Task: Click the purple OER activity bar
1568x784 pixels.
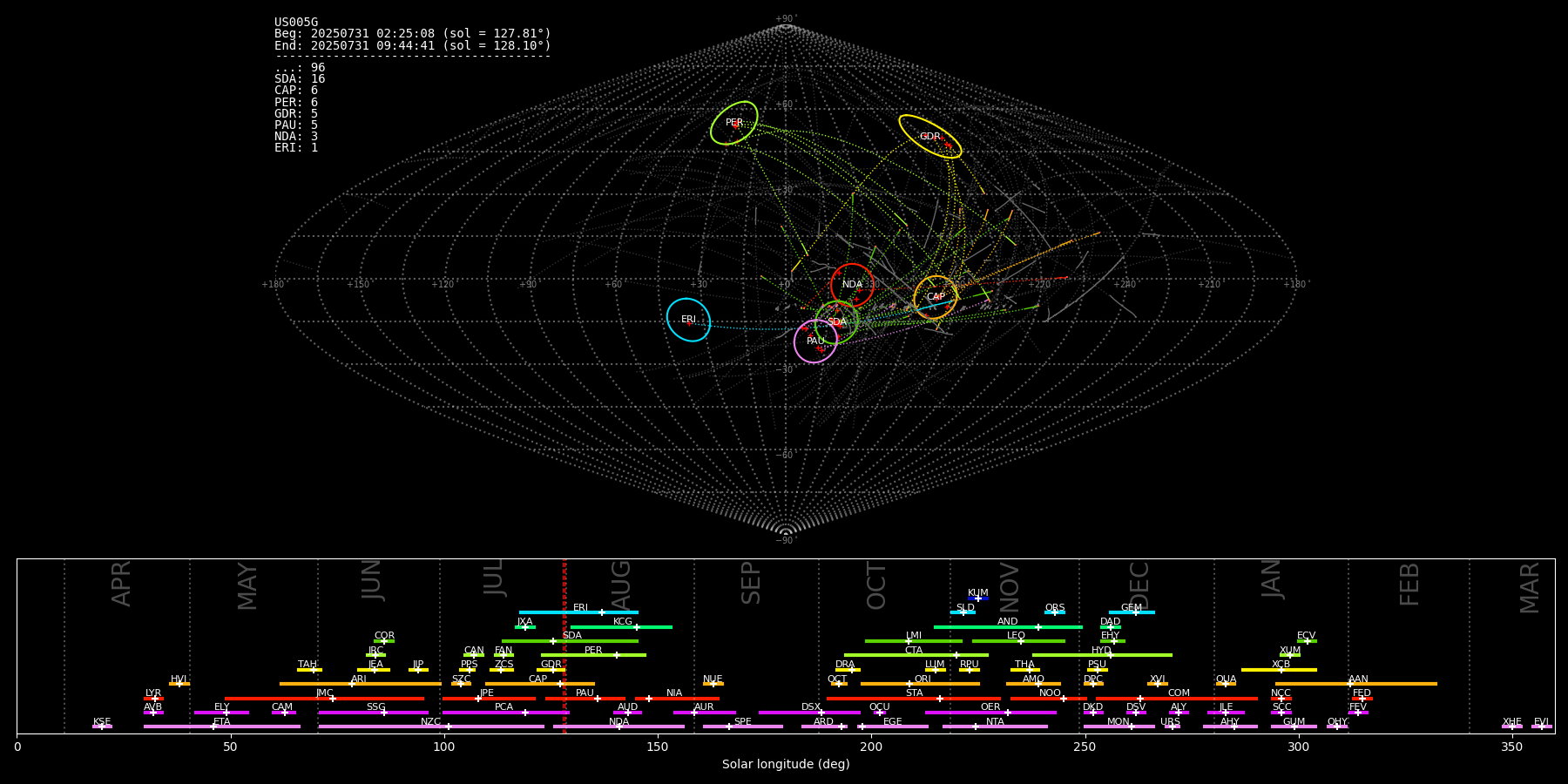Action: [990, 713]
